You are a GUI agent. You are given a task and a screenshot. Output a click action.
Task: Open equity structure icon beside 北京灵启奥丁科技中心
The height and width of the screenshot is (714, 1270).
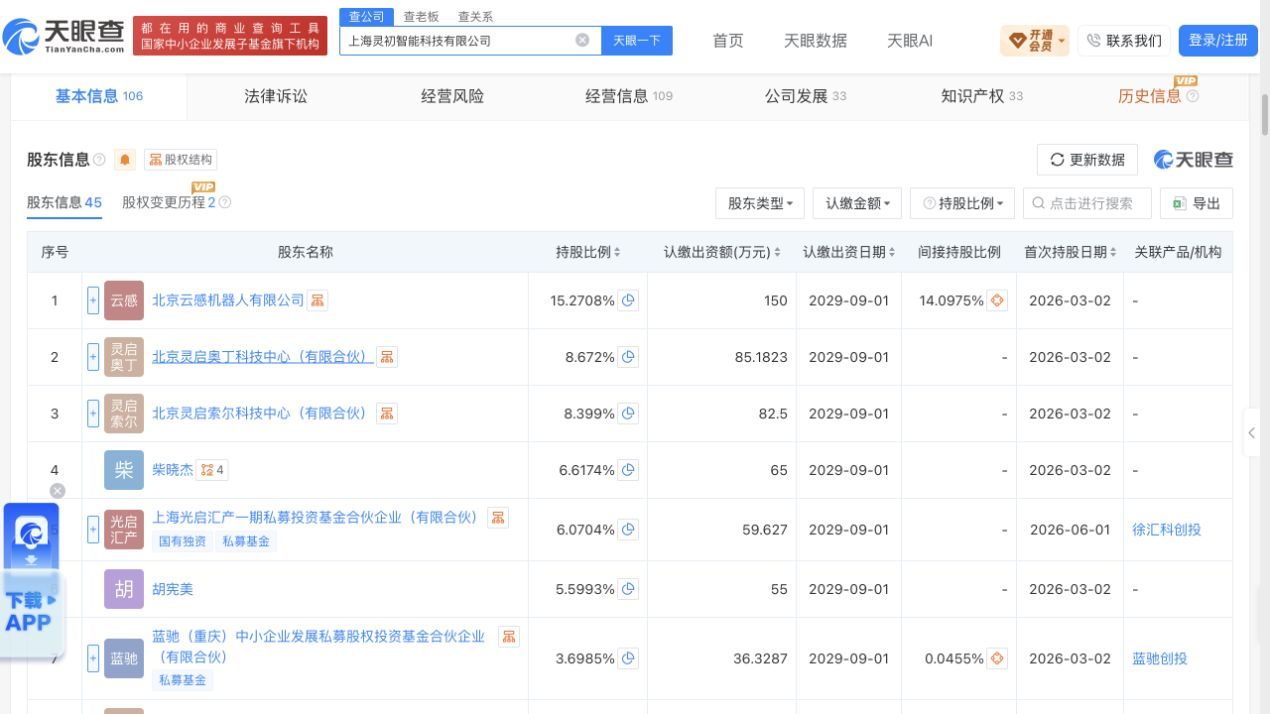387,357
